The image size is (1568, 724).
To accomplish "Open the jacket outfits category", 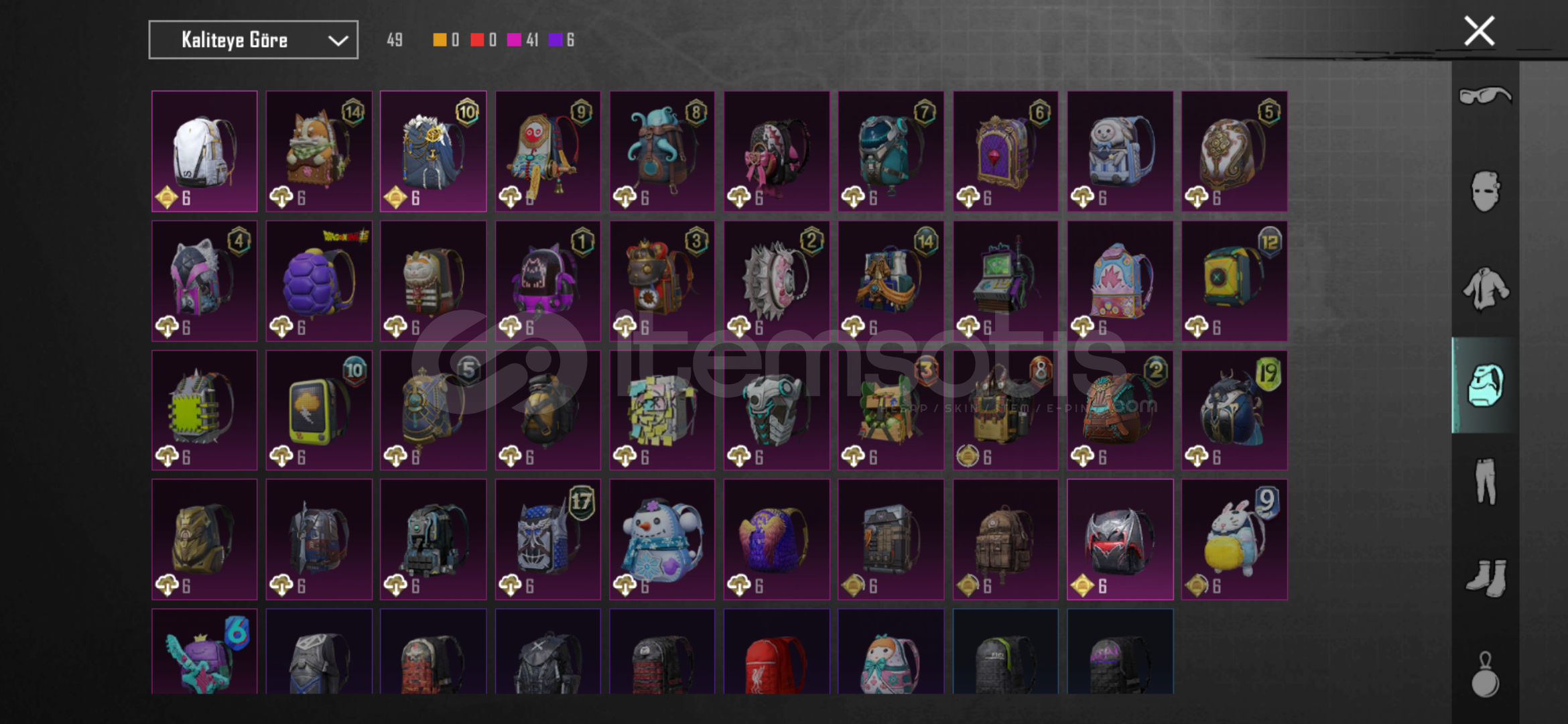I will pyautogui.click(x=1485, y=289).
